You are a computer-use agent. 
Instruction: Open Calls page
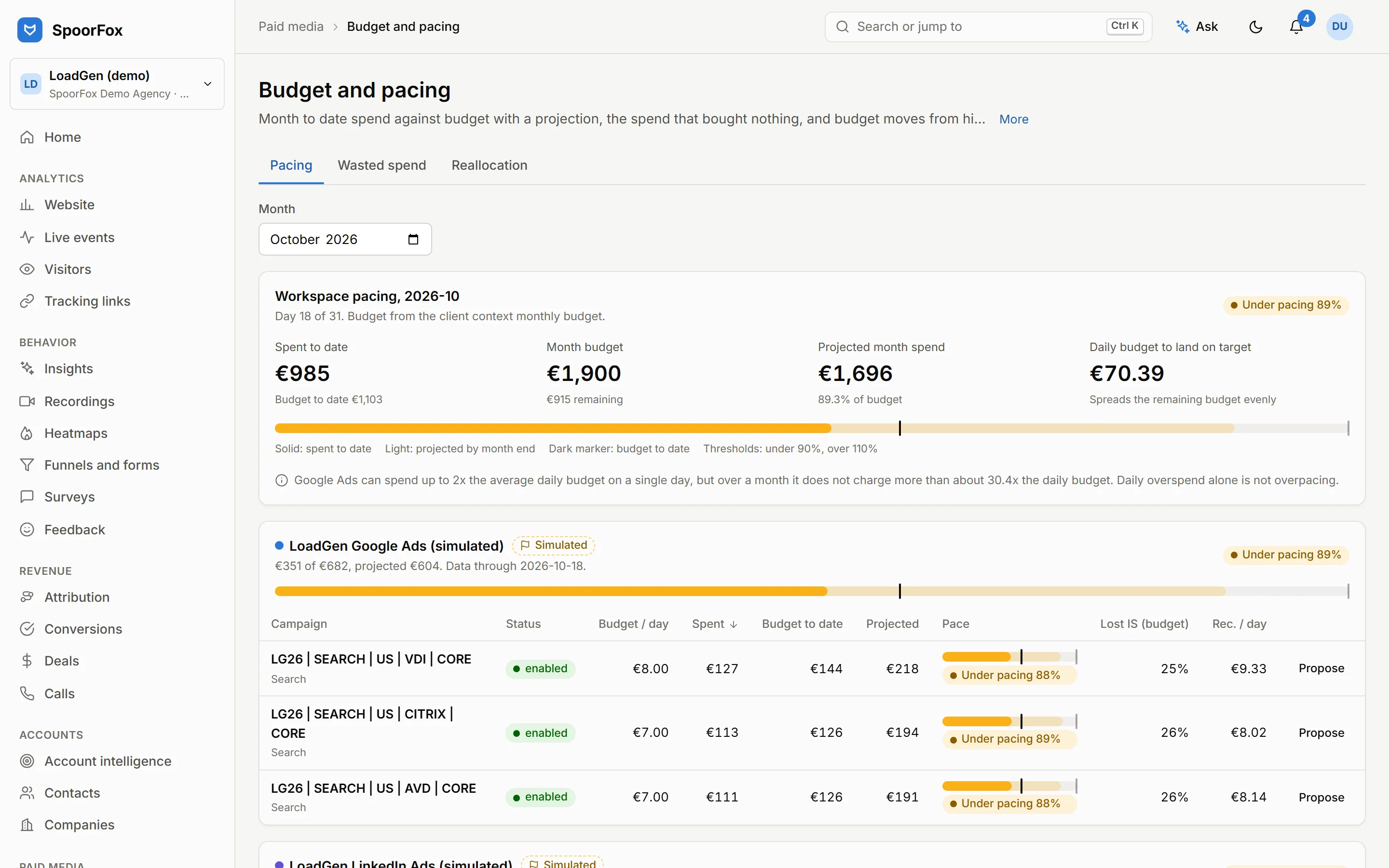[117, 693]
